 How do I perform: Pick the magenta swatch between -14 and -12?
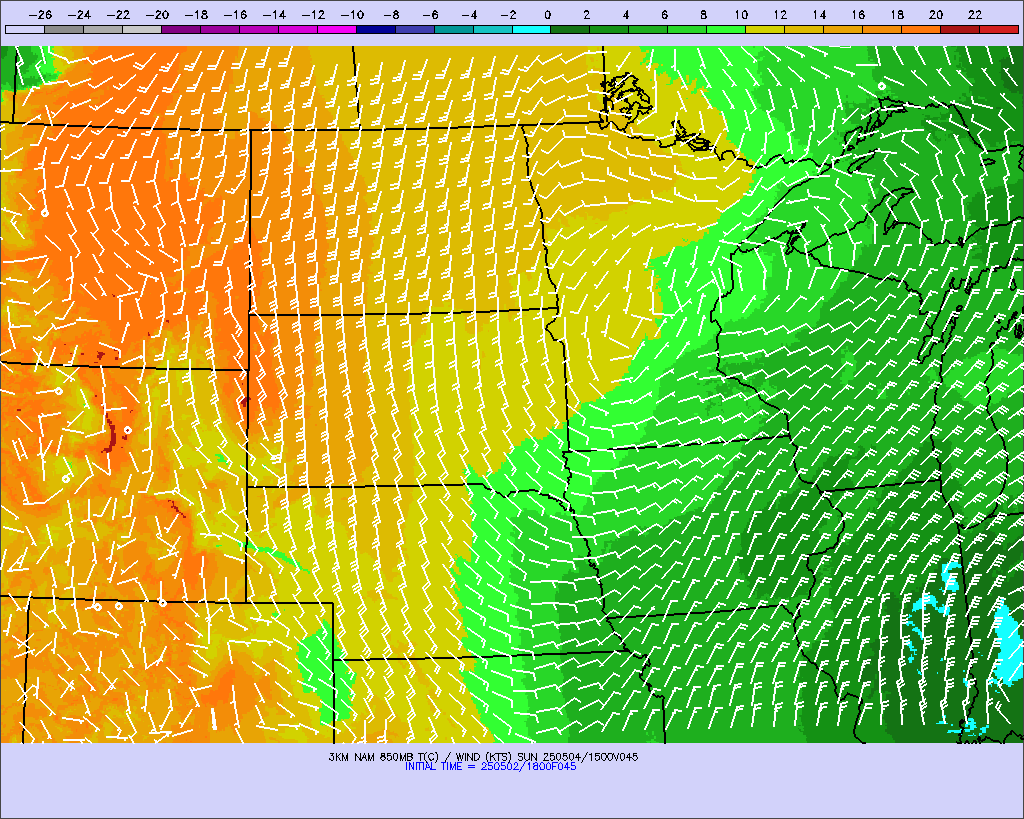tap(298, 29)
